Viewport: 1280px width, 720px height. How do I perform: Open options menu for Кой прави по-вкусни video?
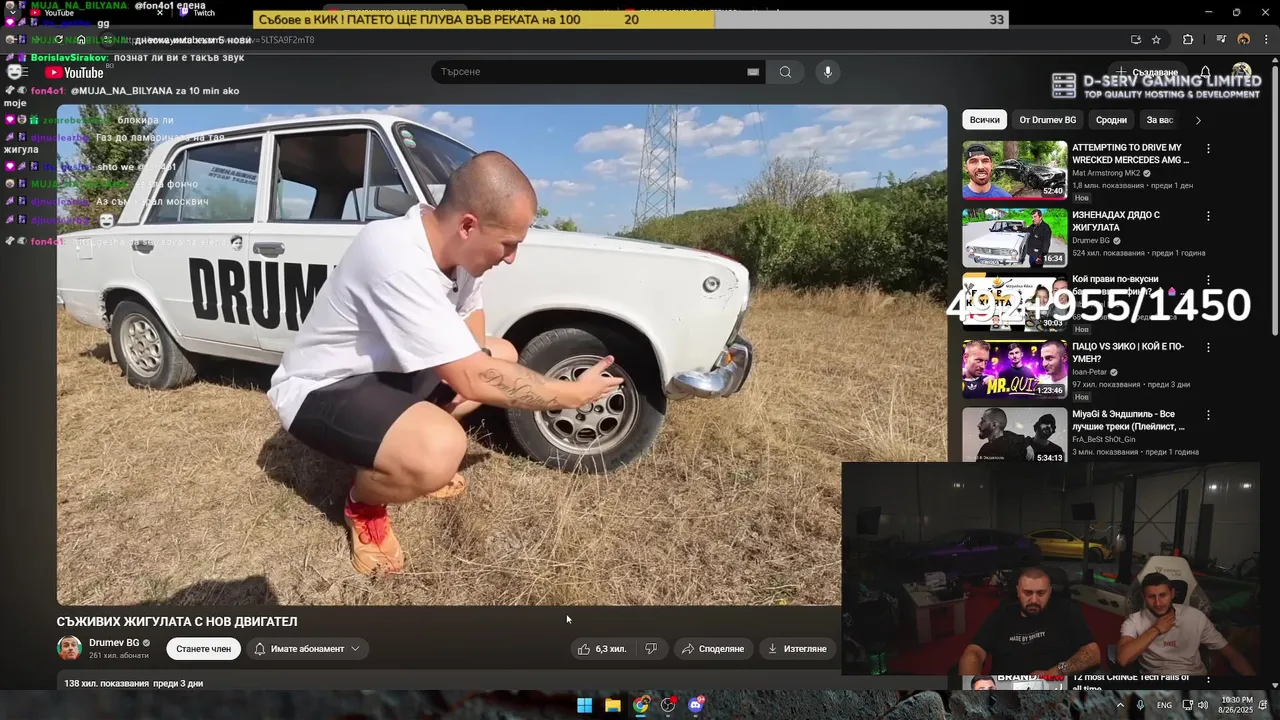(1208, 281)
